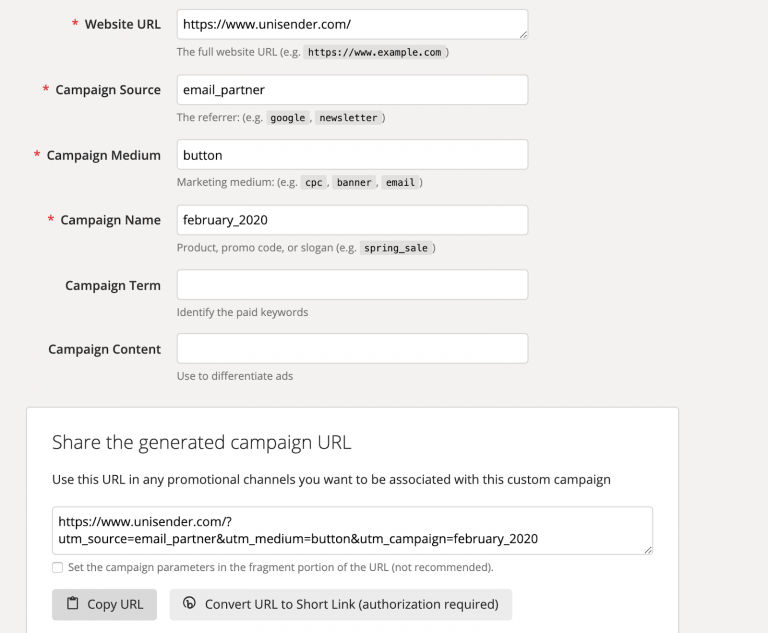Viewport: 768px width, 633px height.
Task: Select the Campaign Medium field with button
Action: [x=352, y=155]
